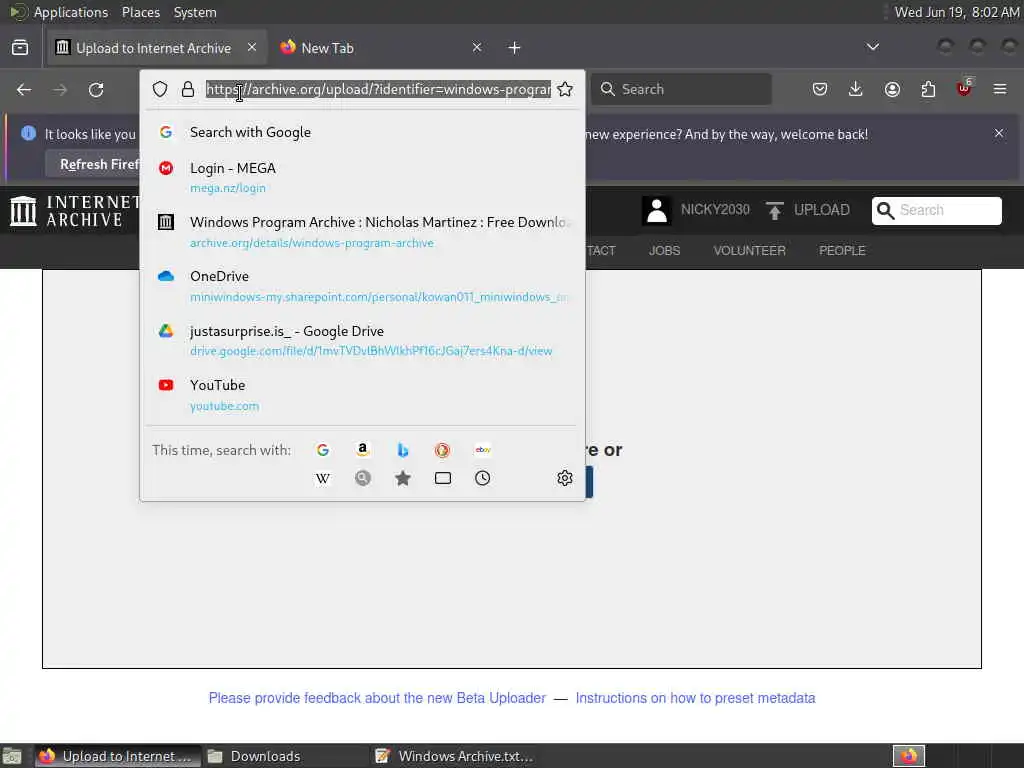The image size is (1024, 768).
Task: Reload the current page
Action: pyautogui.click(x=96, y=89)
